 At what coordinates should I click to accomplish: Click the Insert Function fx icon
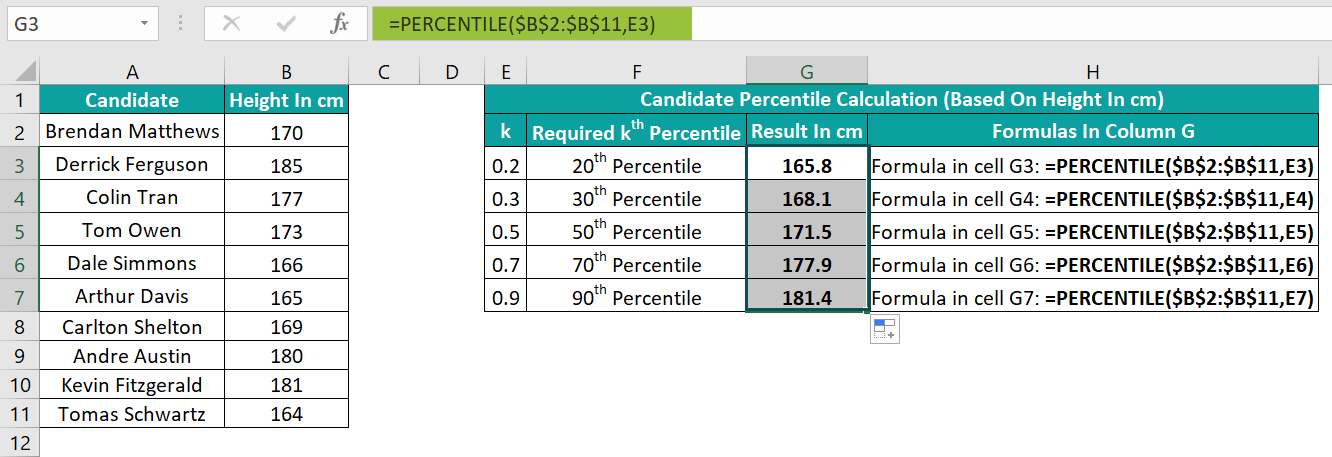[x=340, y=23]
